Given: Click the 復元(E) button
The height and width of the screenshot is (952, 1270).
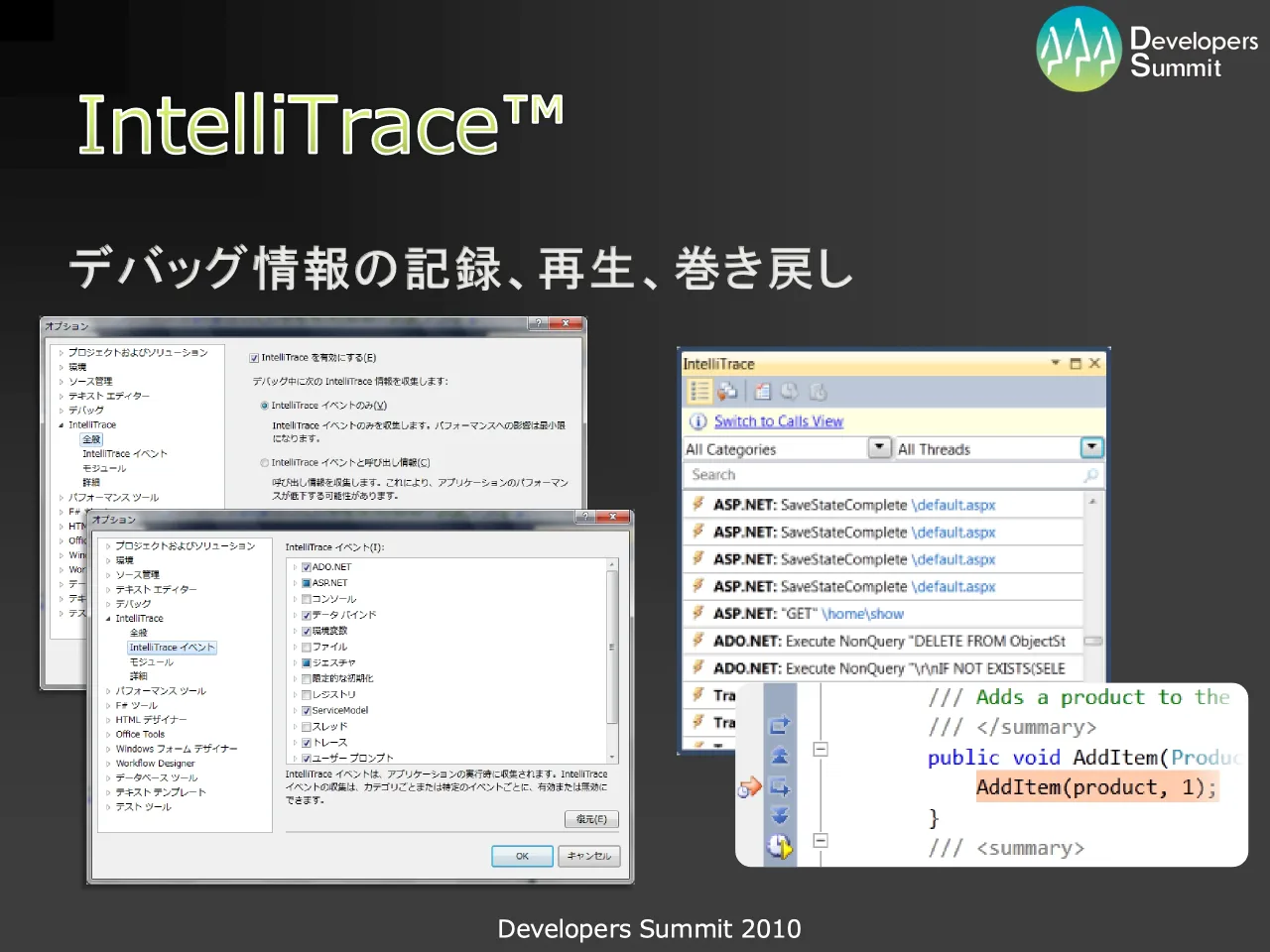Looking at the screenshot, I should point(591,819).
